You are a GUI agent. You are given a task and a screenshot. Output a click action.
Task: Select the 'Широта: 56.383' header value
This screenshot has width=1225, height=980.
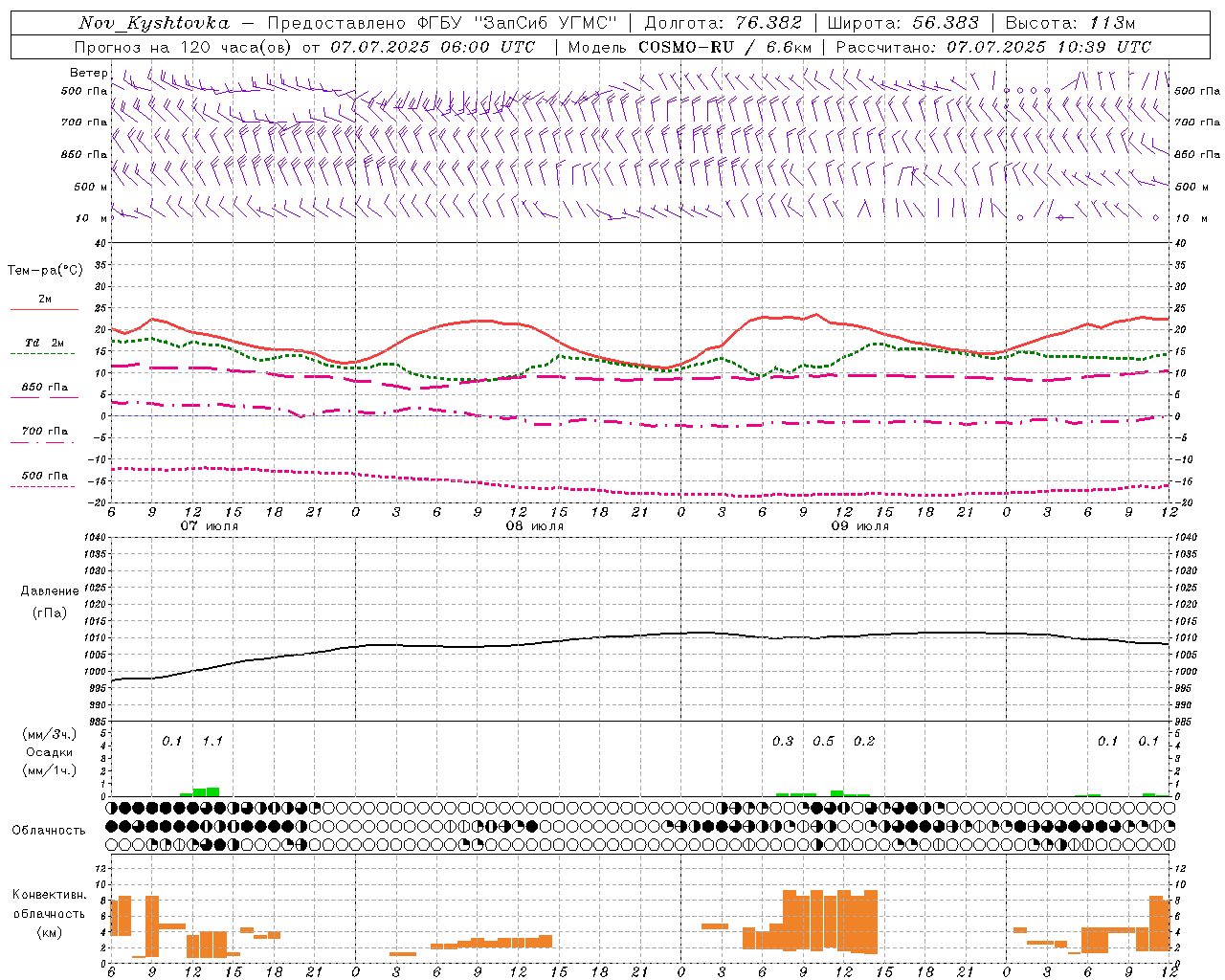(x=903, y=24)
